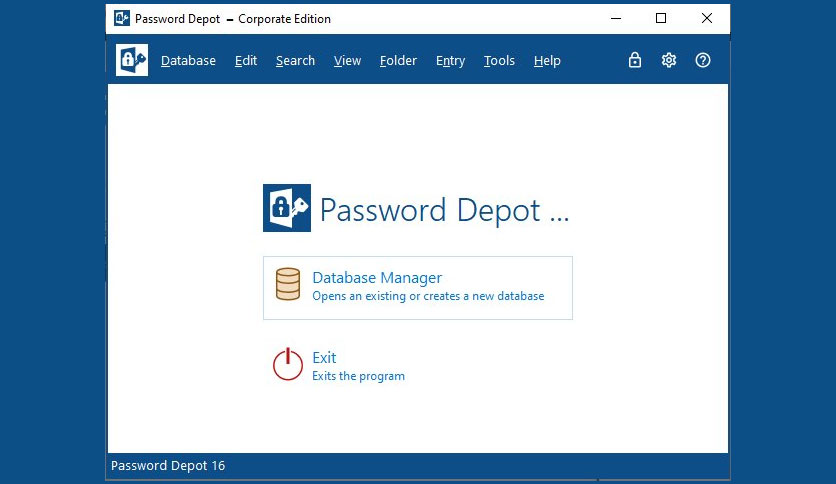Open the View menu
Image resolution: width=836 pixels, height=484 pixels.
pyautogui.click(x=347, y=61)
